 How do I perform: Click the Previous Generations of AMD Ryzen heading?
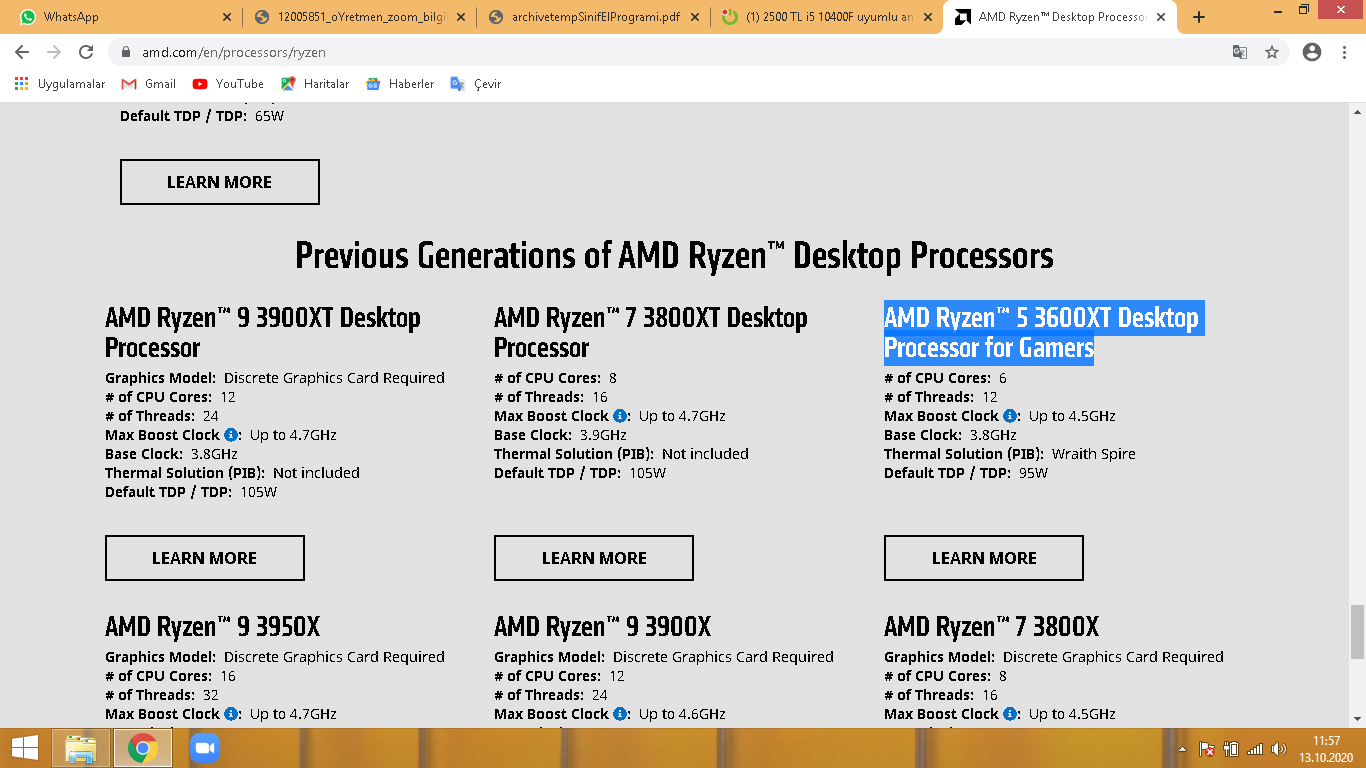(x=675, y=256)
